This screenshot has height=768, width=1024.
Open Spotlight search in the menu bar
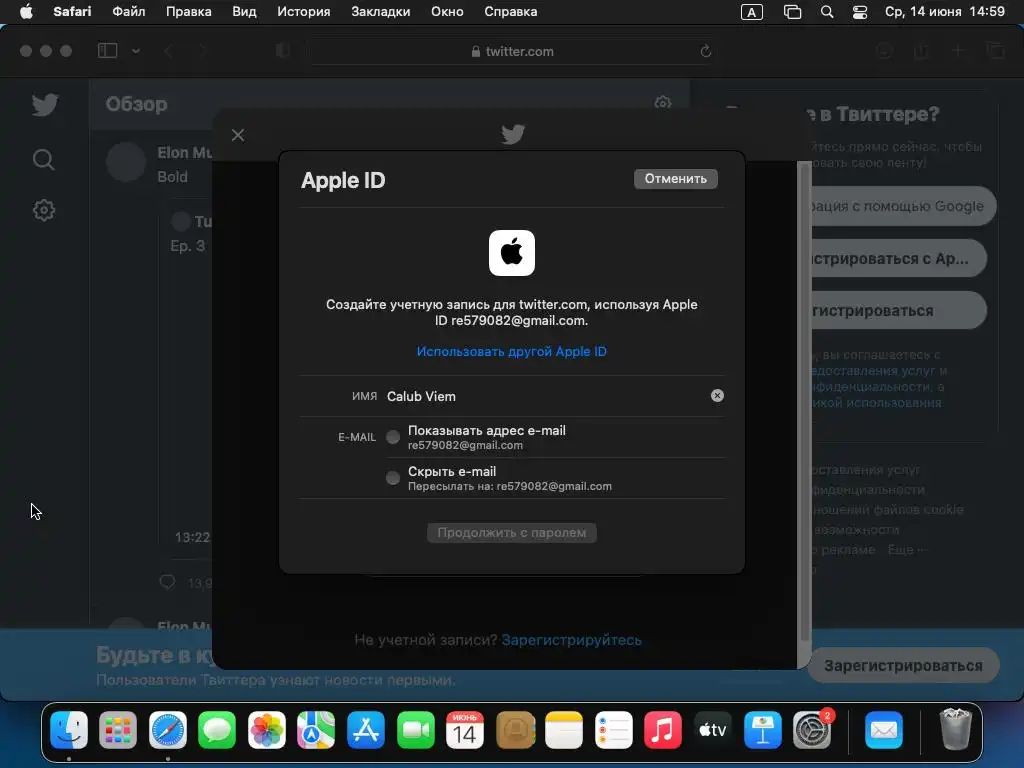click(827, 12)
